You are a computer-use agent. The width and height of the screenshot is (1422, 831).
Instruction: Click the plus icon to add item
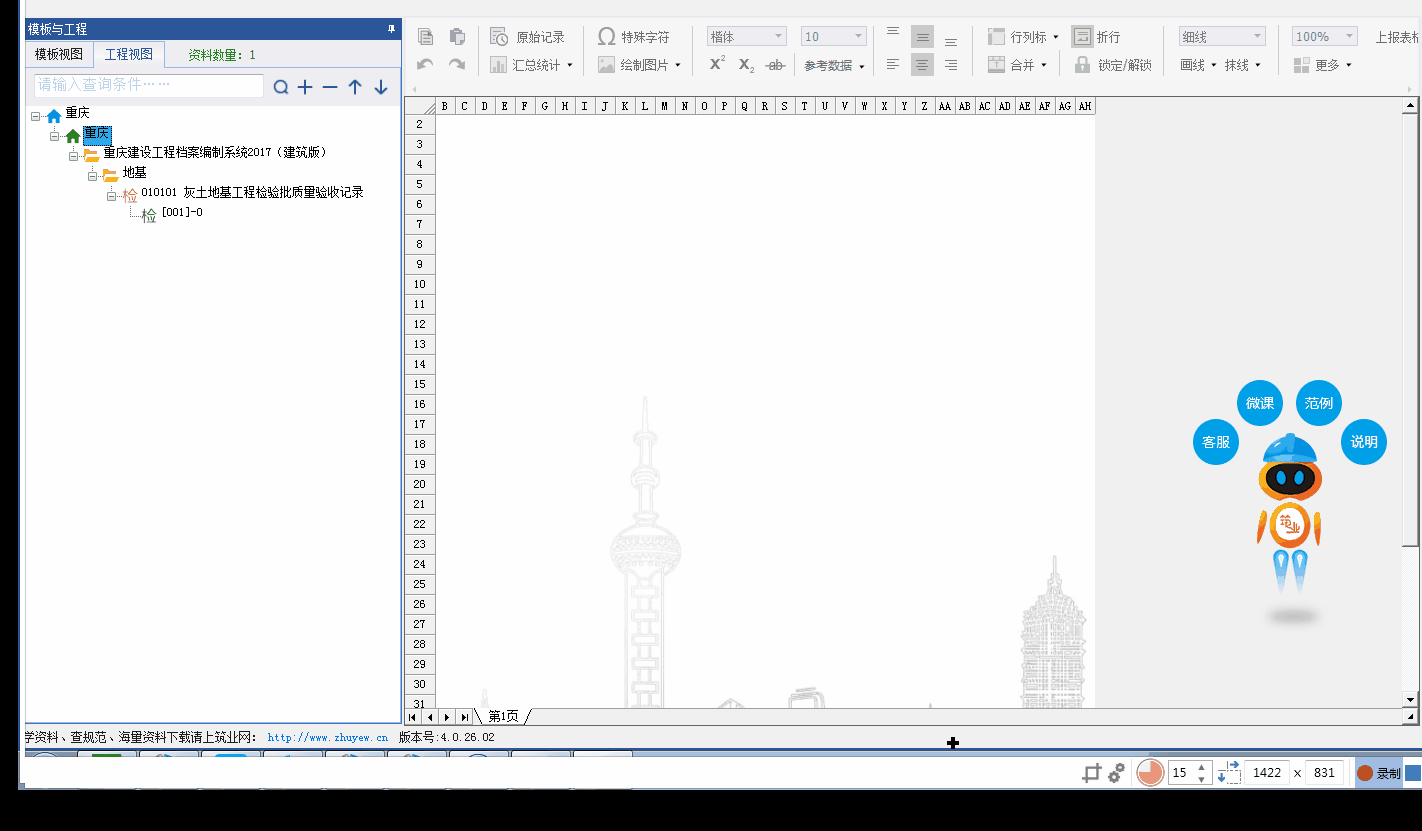point(305,87)
